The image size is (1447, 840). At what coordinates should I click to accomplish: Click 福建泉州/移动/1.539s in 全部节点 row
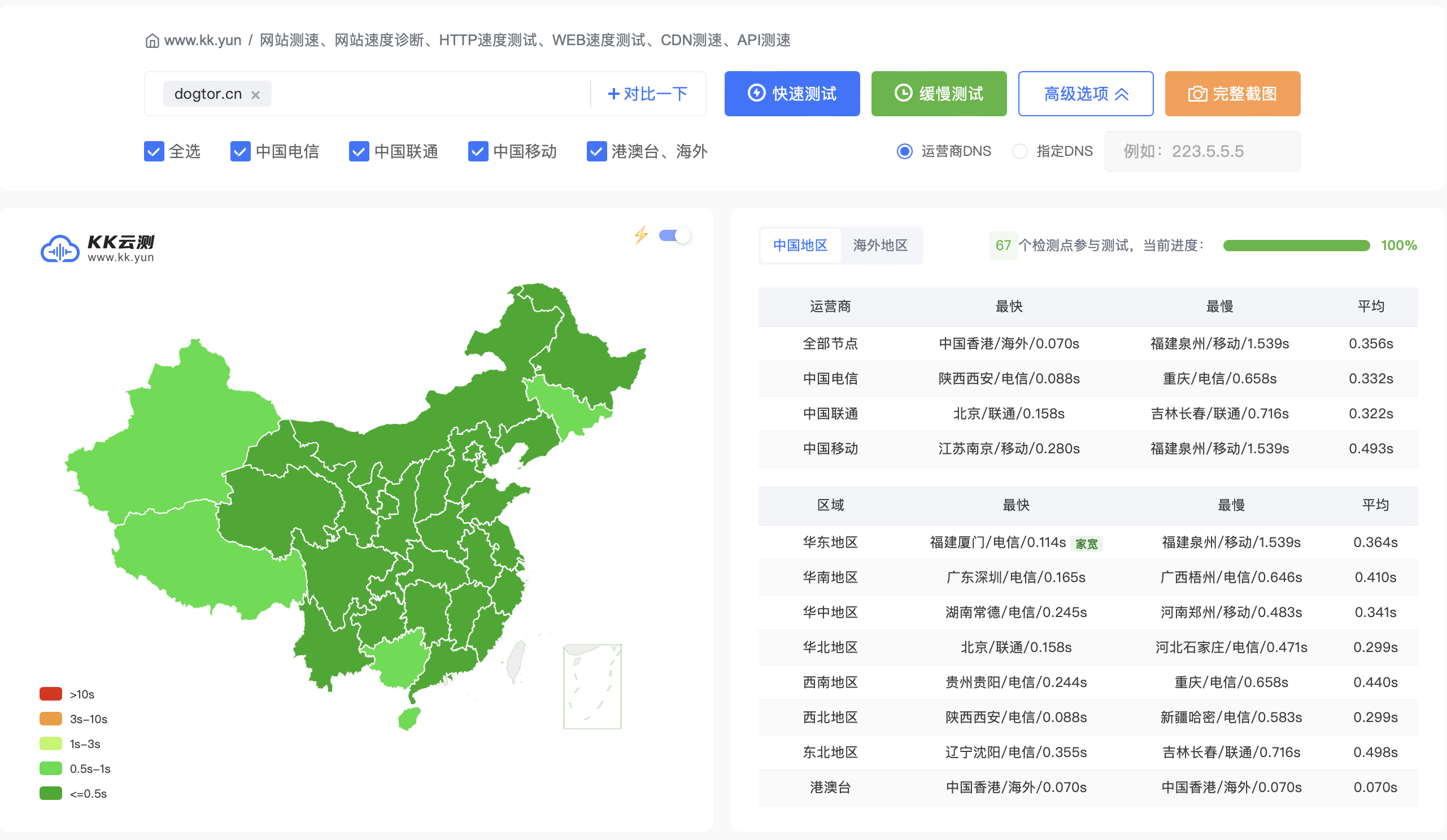[x=1219, y=344]
